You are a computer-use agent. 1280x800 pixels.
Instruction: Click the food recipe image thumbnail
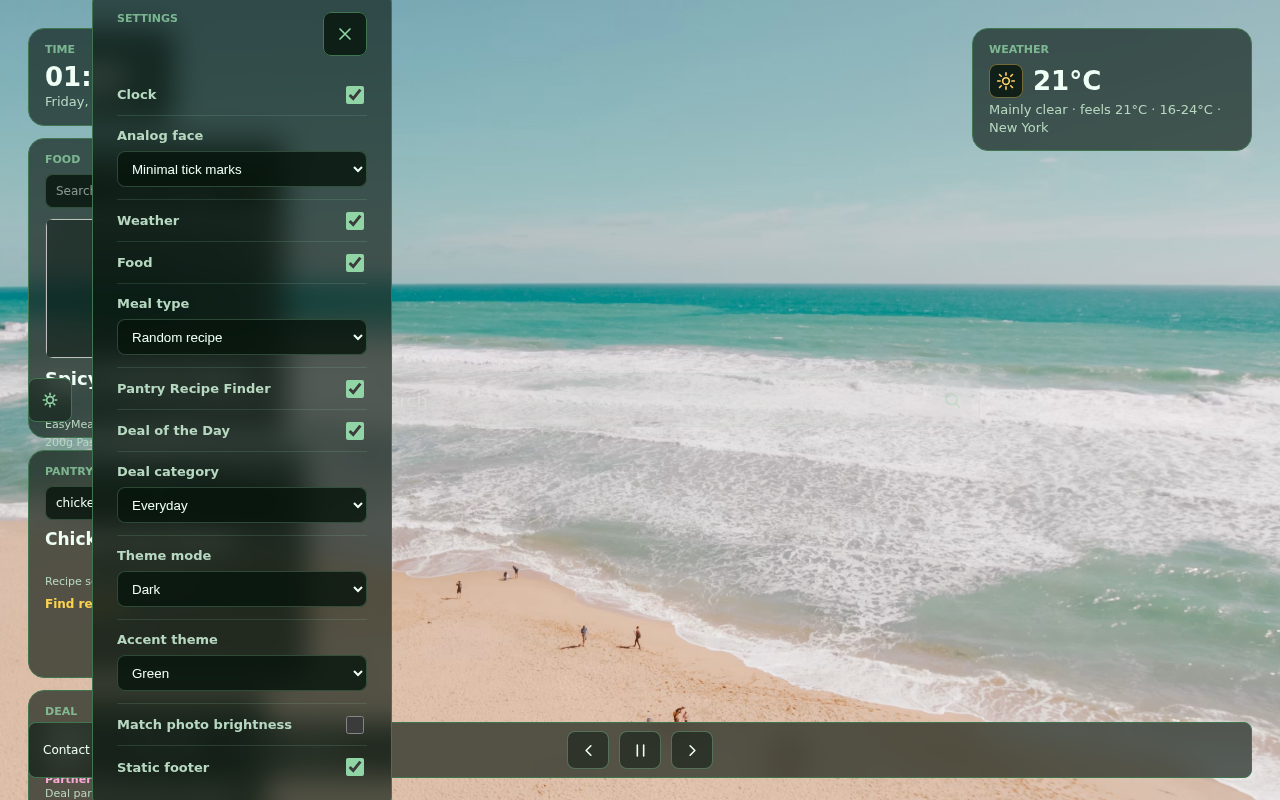69,288
